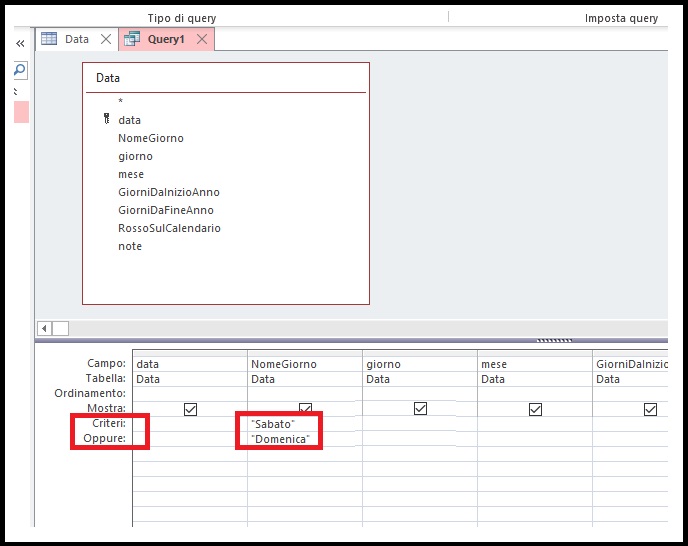Click the Tipo di query ribbon group label
This screenshot has width=688, height=546.
coord(182,18)
